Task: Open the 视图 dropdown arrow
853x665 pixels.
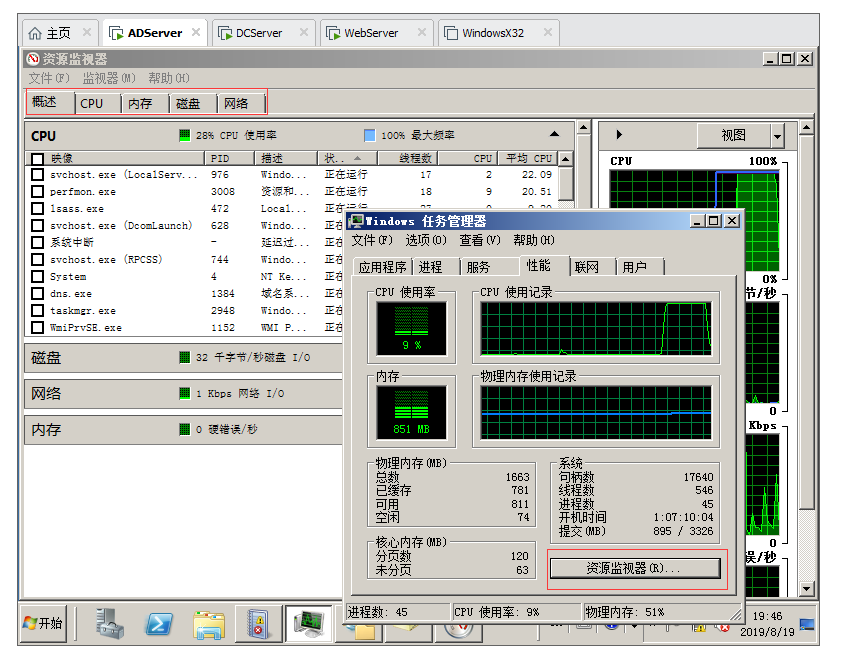Action: coord(777,136)
